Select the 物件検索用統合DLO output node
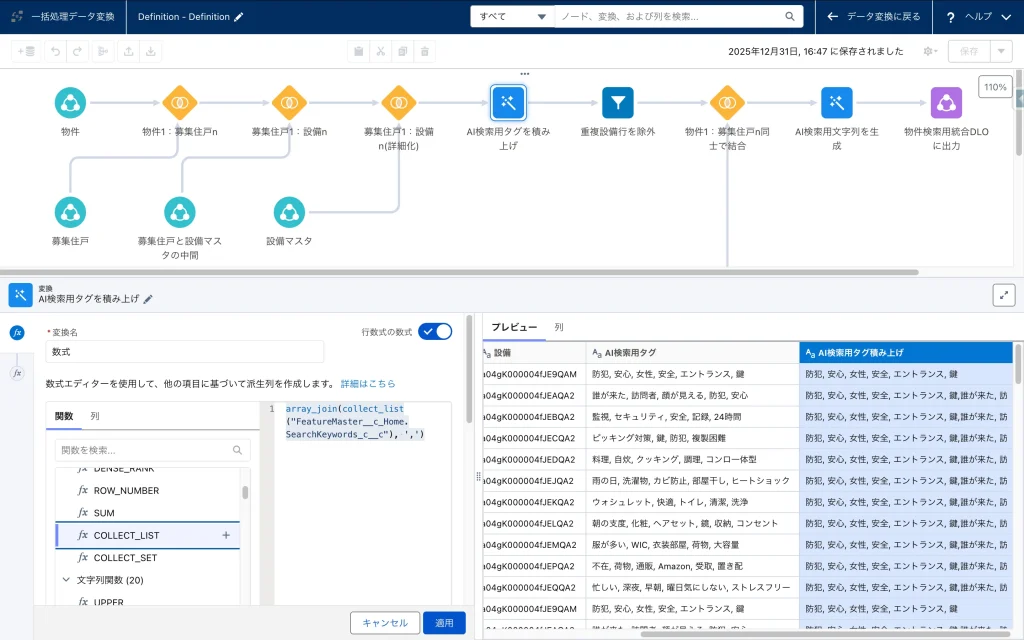 pyautogui.click(x=946, y=102)
